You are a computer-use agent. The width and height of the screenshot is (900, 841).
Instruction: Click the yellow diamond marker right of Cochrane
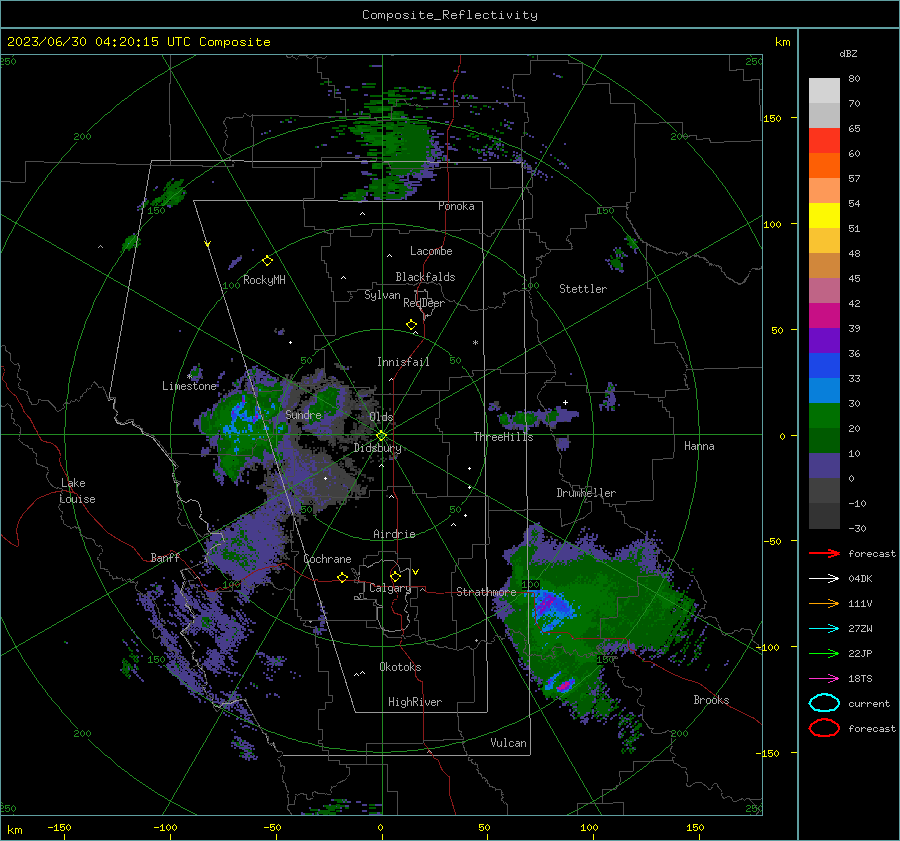(342, 577)
